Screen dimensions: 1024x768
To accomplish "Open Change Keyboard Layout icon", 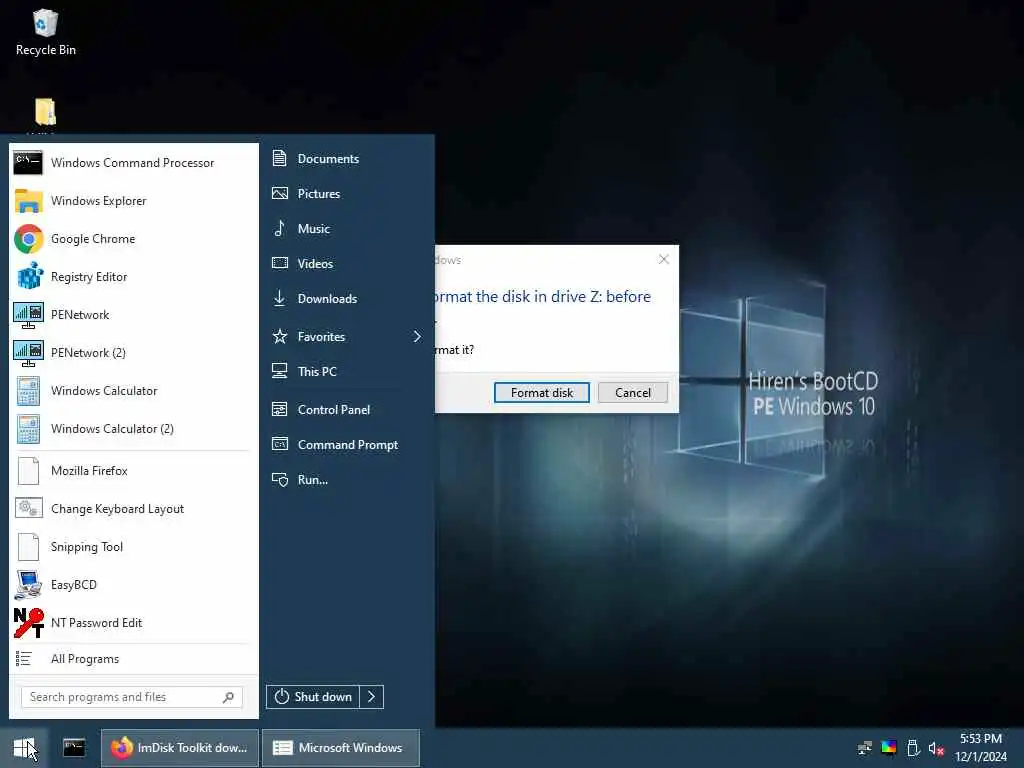I will point(28,509).
